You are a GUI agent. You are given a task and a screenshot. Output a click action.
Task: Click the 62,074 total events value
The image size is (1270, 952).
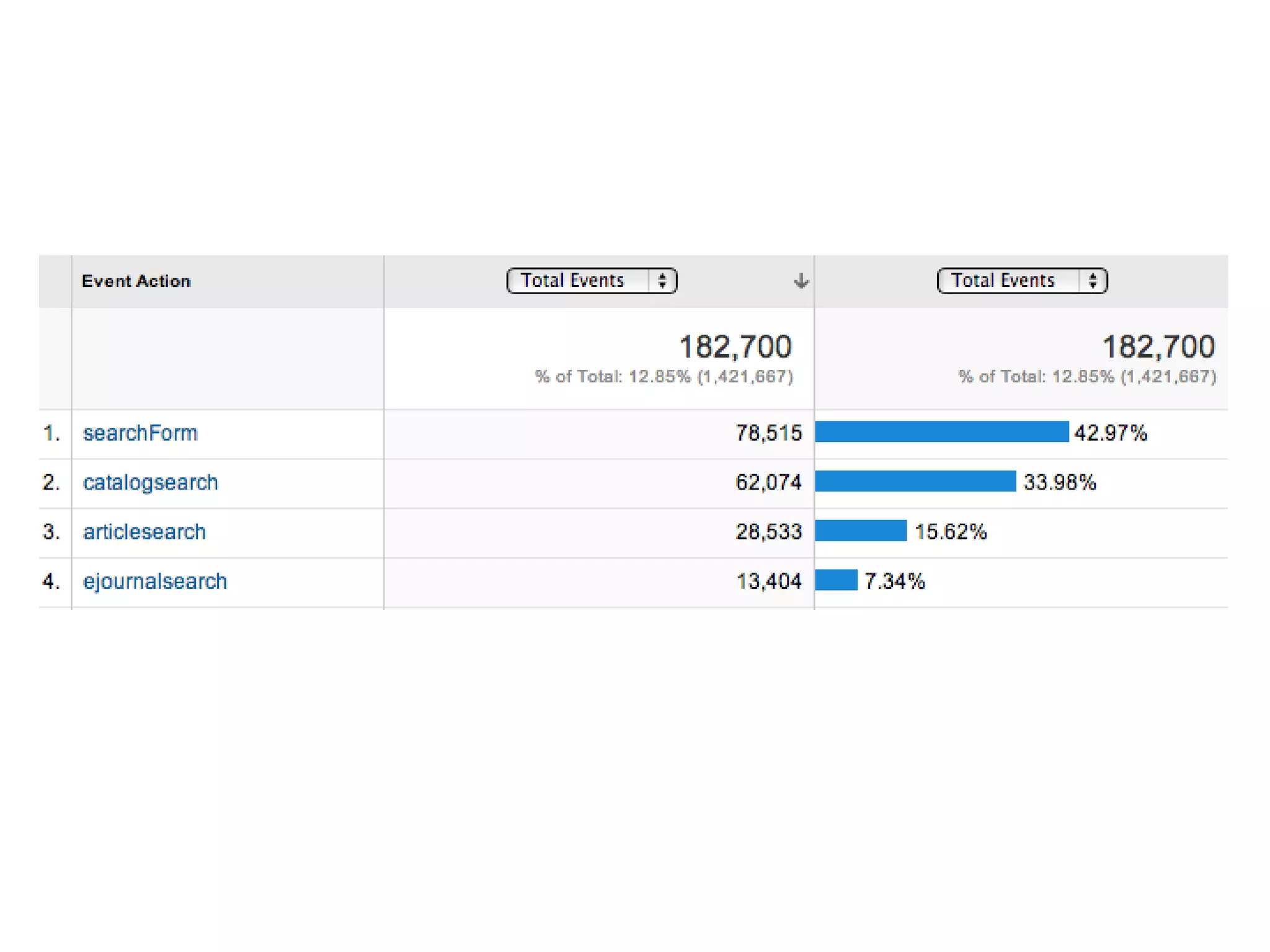point(768,482)
